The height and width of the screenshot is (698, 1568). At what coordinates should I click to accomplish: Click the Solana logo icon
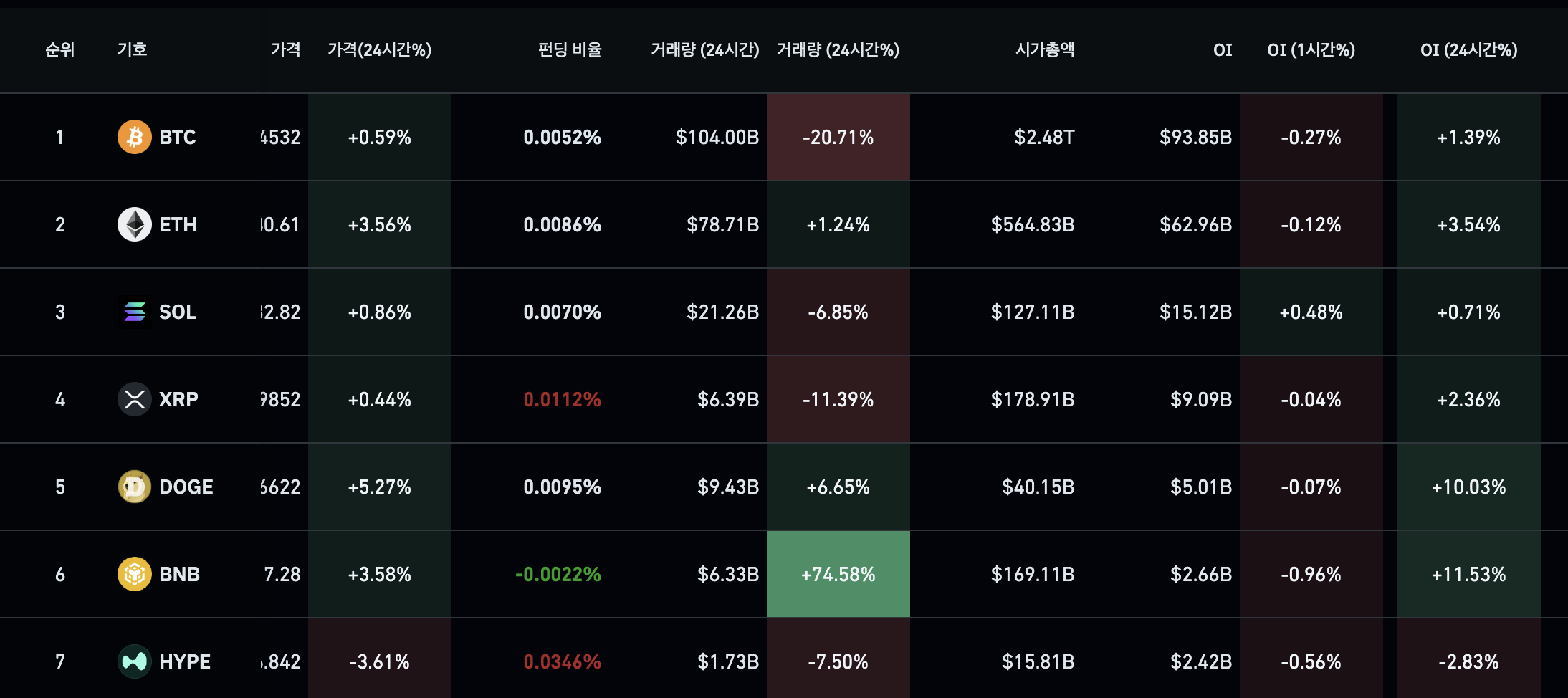[134, 312]
